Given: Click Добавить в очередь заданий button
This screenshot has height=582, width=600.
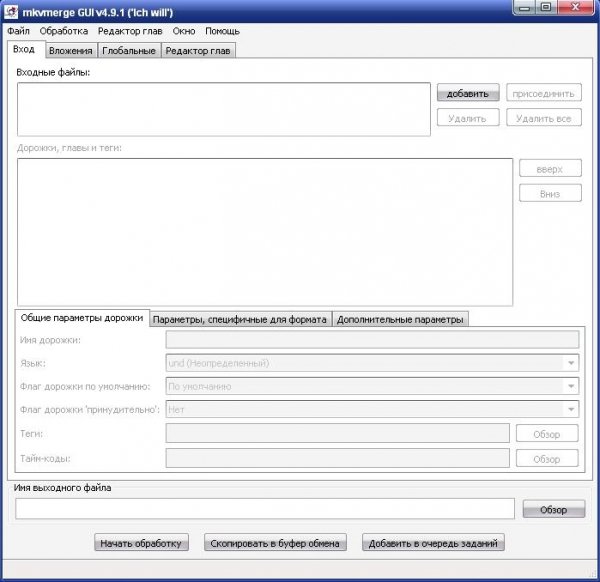Looking at the screenshot, I should click(433, 543).
